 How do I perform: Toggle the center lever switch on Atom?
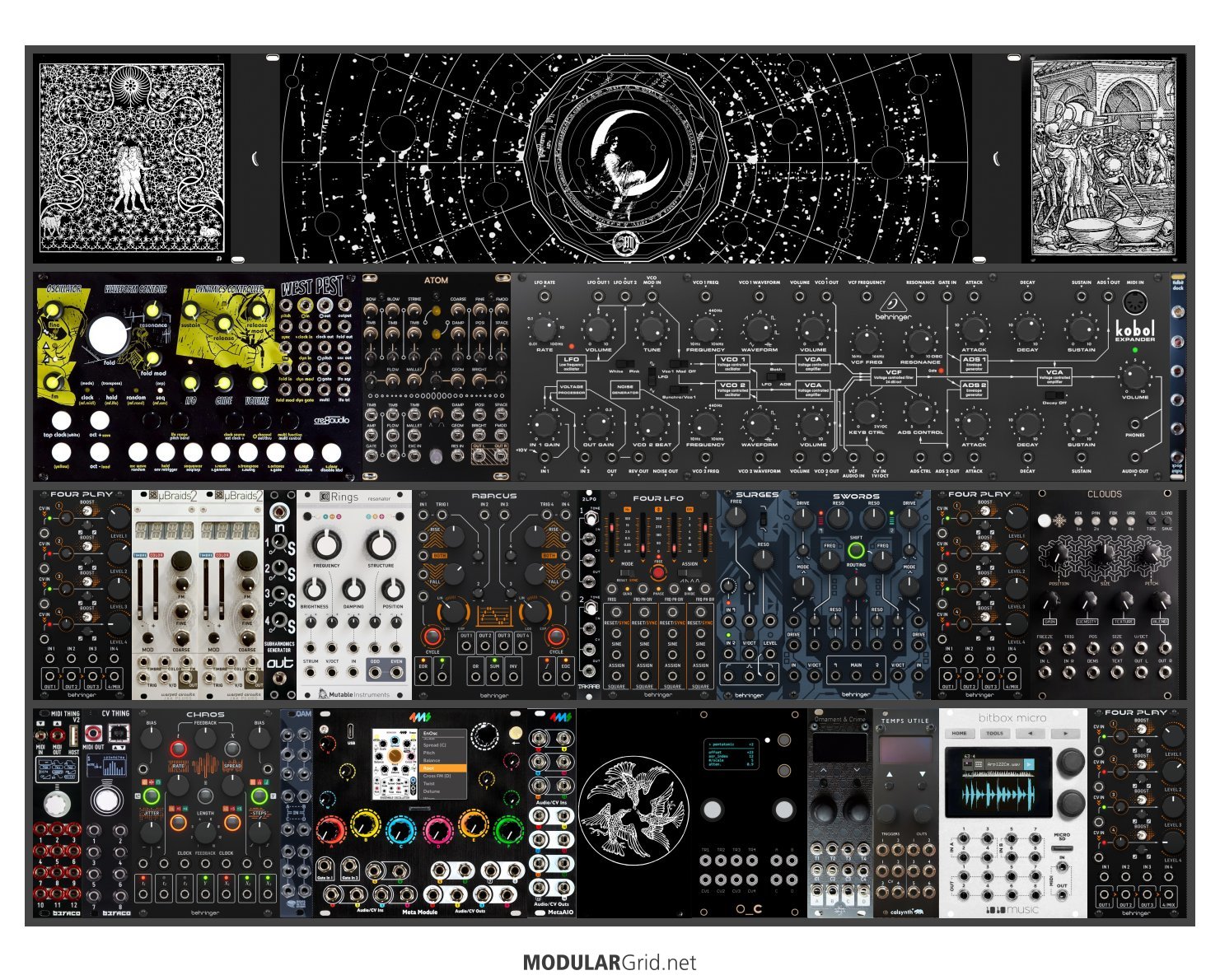click(436, 415)
